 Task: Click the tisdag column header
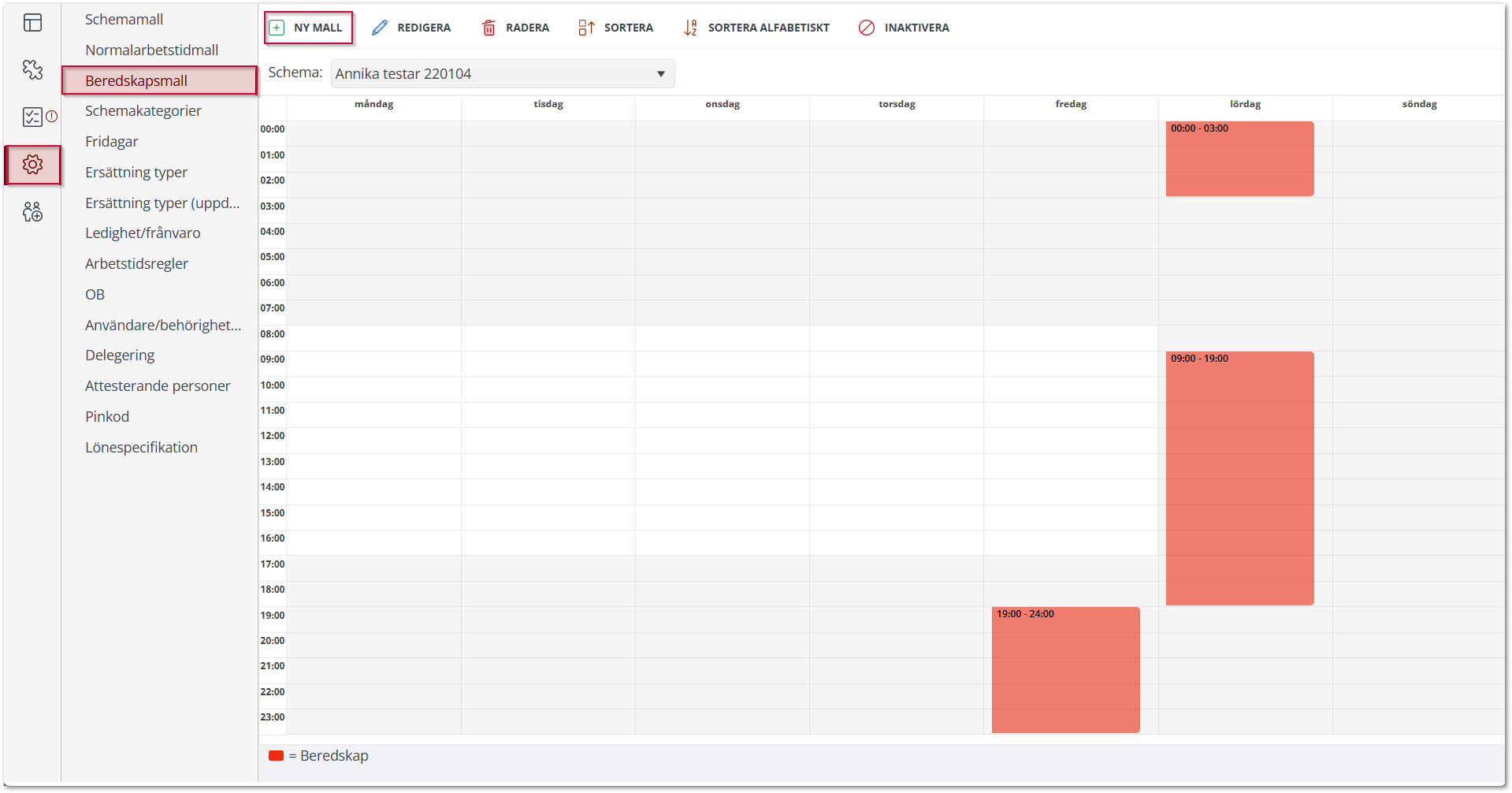(x=548, y=104)
